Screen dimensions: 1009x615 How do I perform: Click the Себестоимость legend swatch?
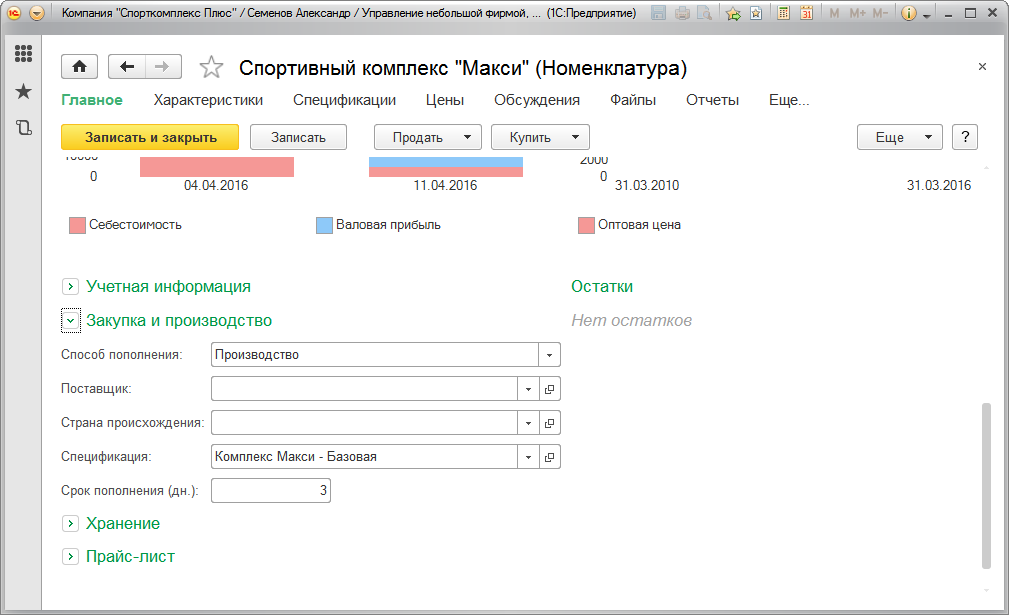[77, 225]
